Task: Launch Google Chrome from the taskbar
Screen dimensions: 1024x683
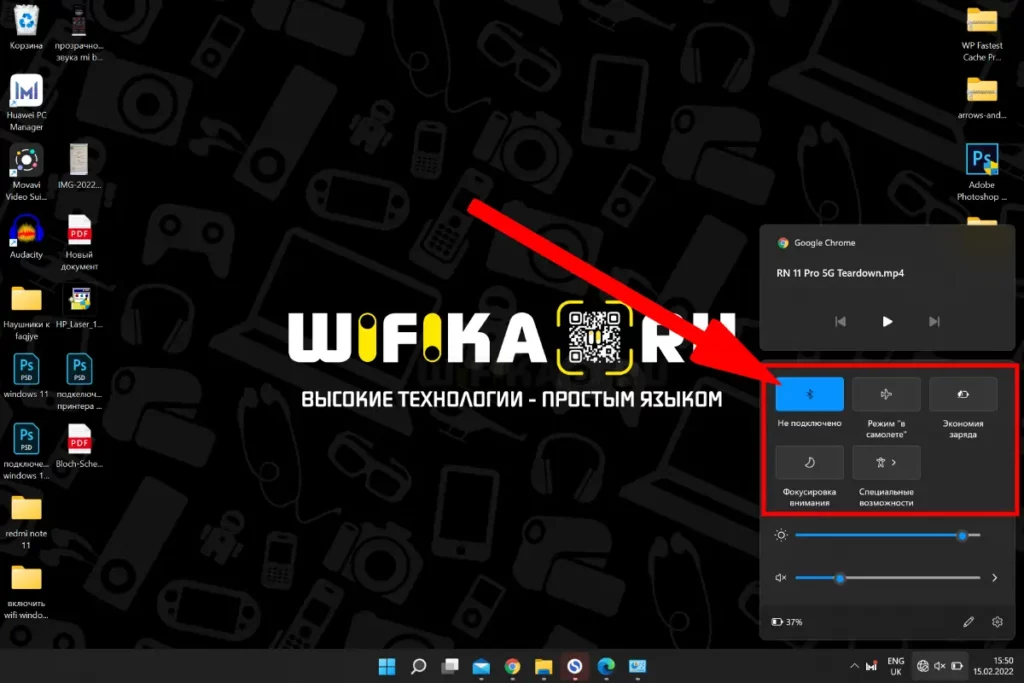Action: pyautogui.click(x=512, y=666)
